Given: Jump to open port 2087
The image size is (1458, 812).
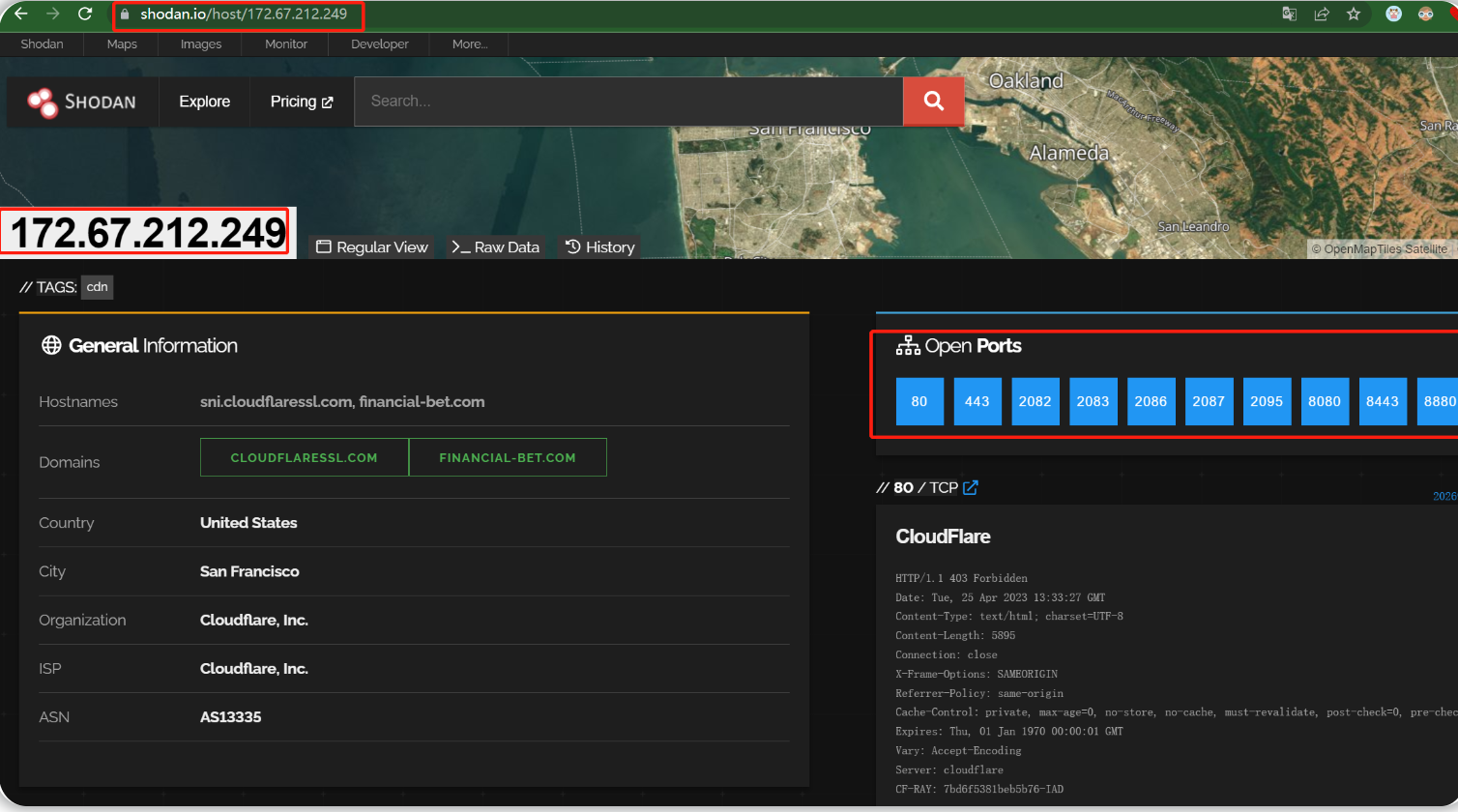Looking at the screenshot, I should tap(1209, 401).
